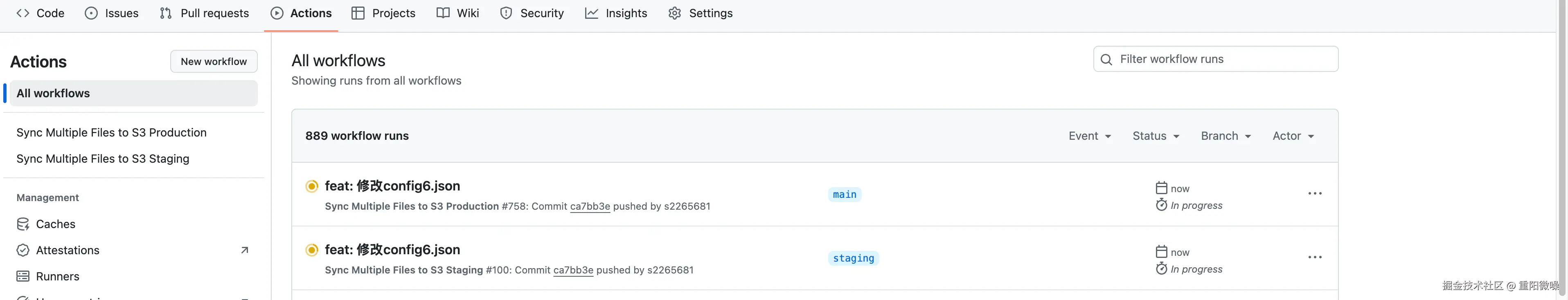Go to the Insights tab
The height and width of the screenshot is (300, 1568).
[x=616, y=13]
